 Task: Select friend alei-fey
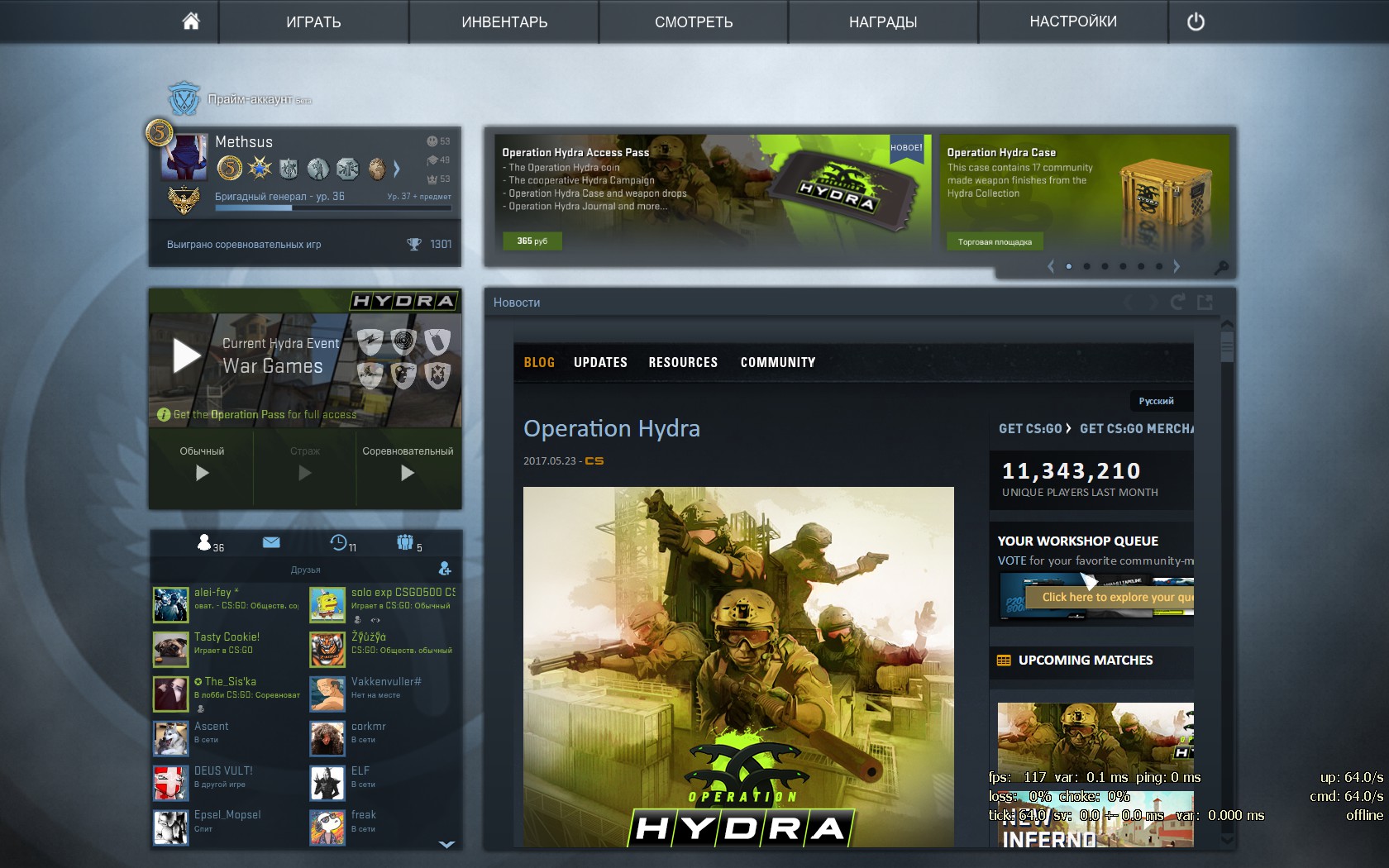click(227, 604)
